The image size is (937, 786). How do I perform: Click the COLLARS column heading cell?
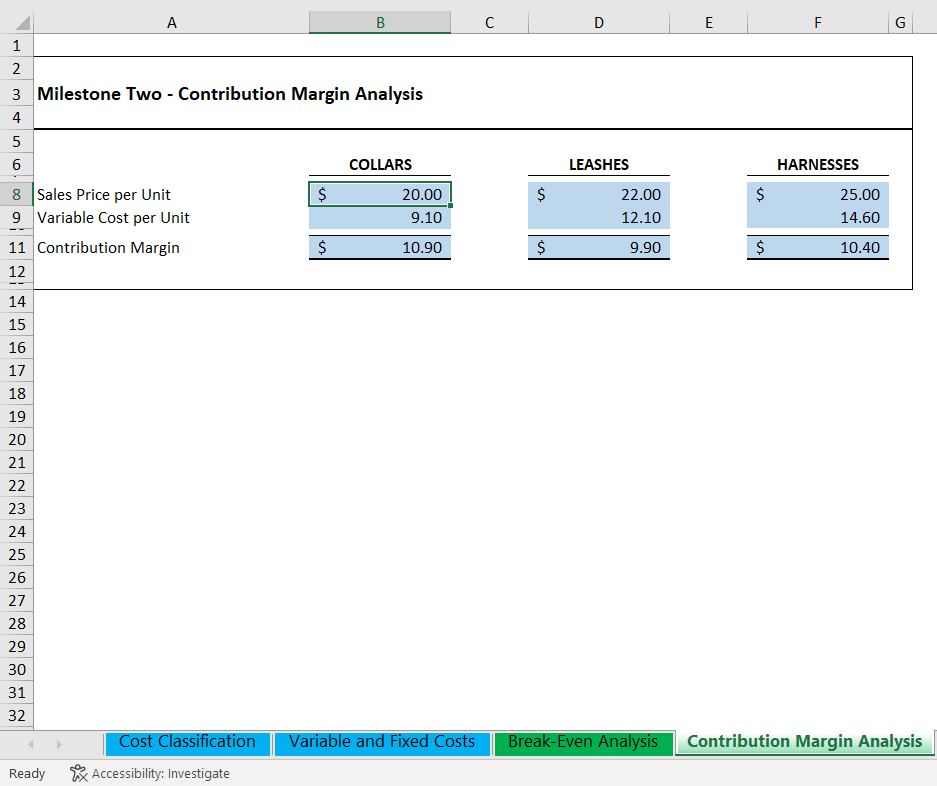point(380,164)
